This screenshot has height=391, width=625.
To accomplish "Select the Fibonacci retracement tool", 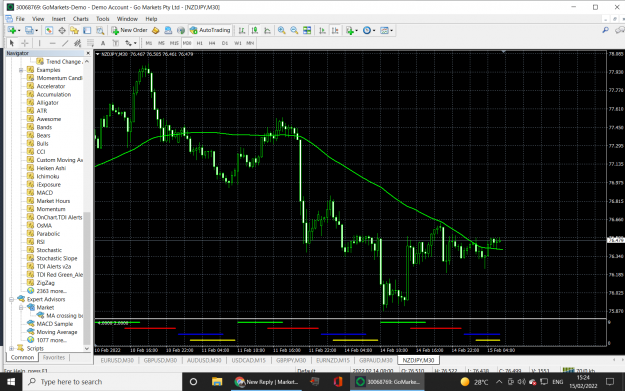I will click(90, 43).
